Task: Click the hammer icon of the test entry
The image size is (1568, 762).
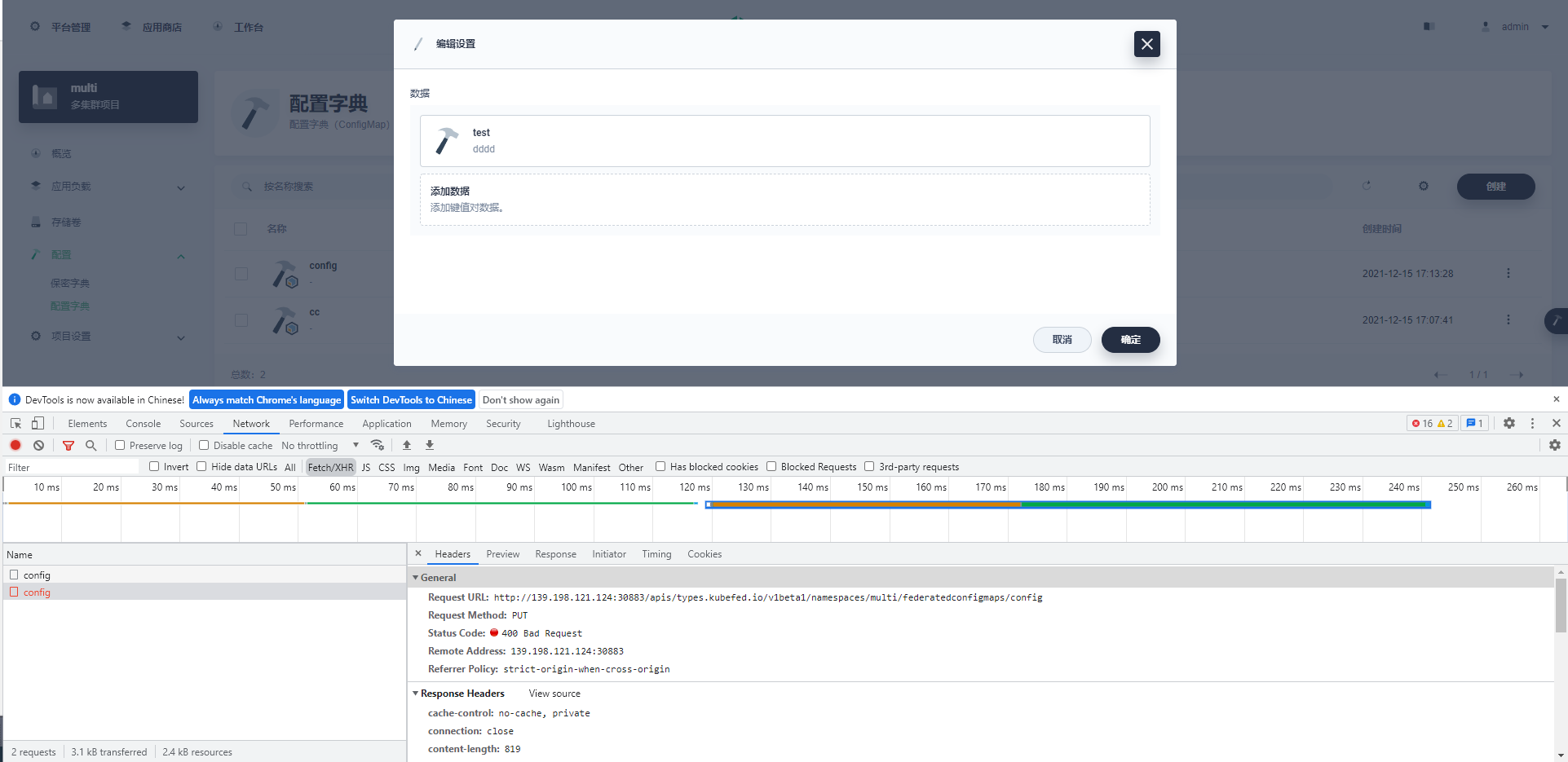Action: pyautogui.click(x=446, y=141)
